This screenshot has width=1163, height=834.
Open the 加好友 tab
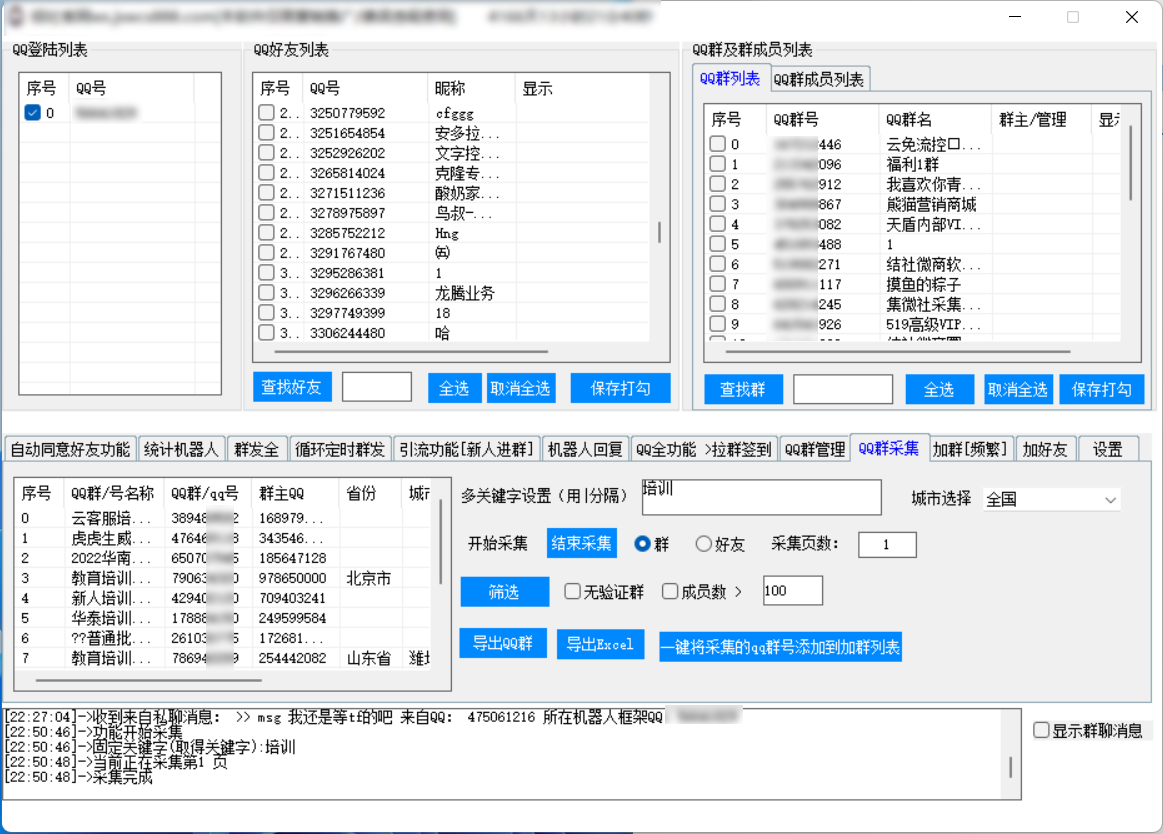tap(1044, 449)
